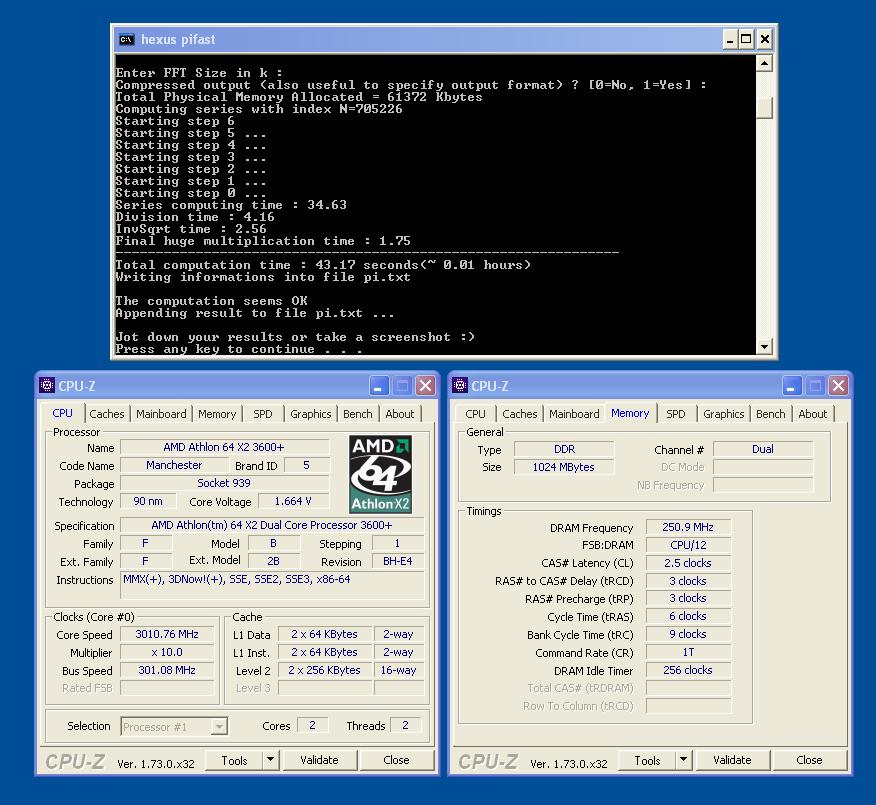Viewport: 876px width, 805px height.
Task: Expand Tools dropdown arrow in right CPU-Z
Action: (683, 760)
